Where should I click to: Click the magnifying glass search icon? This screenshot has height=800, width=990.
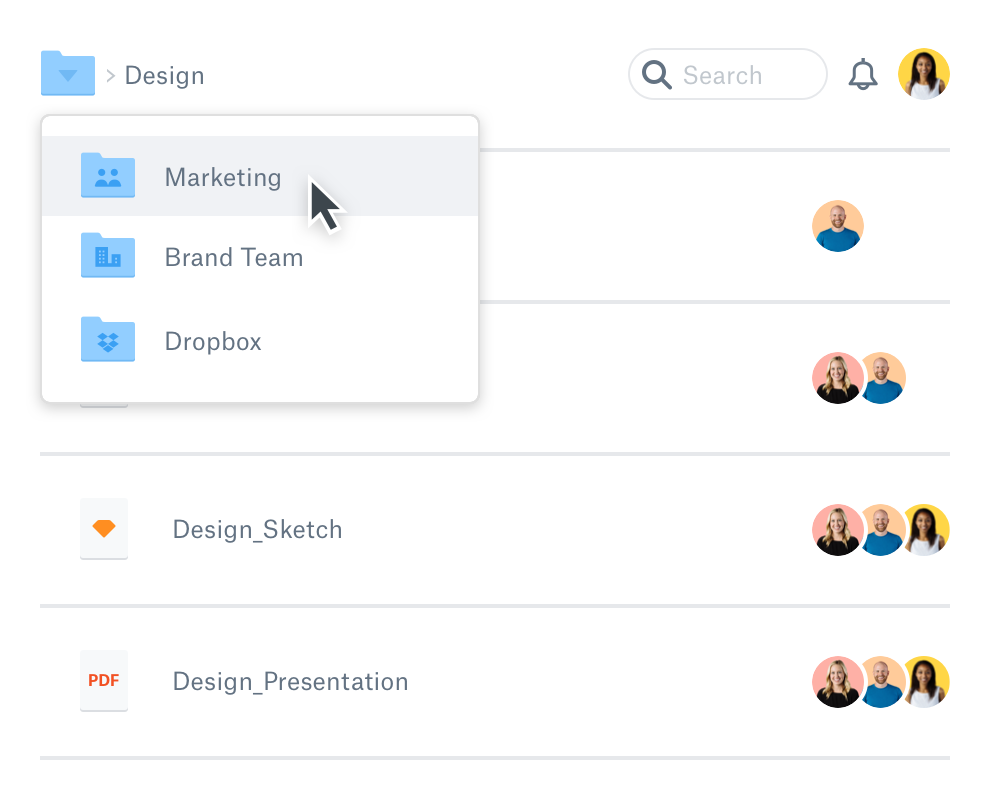[657, 74]
